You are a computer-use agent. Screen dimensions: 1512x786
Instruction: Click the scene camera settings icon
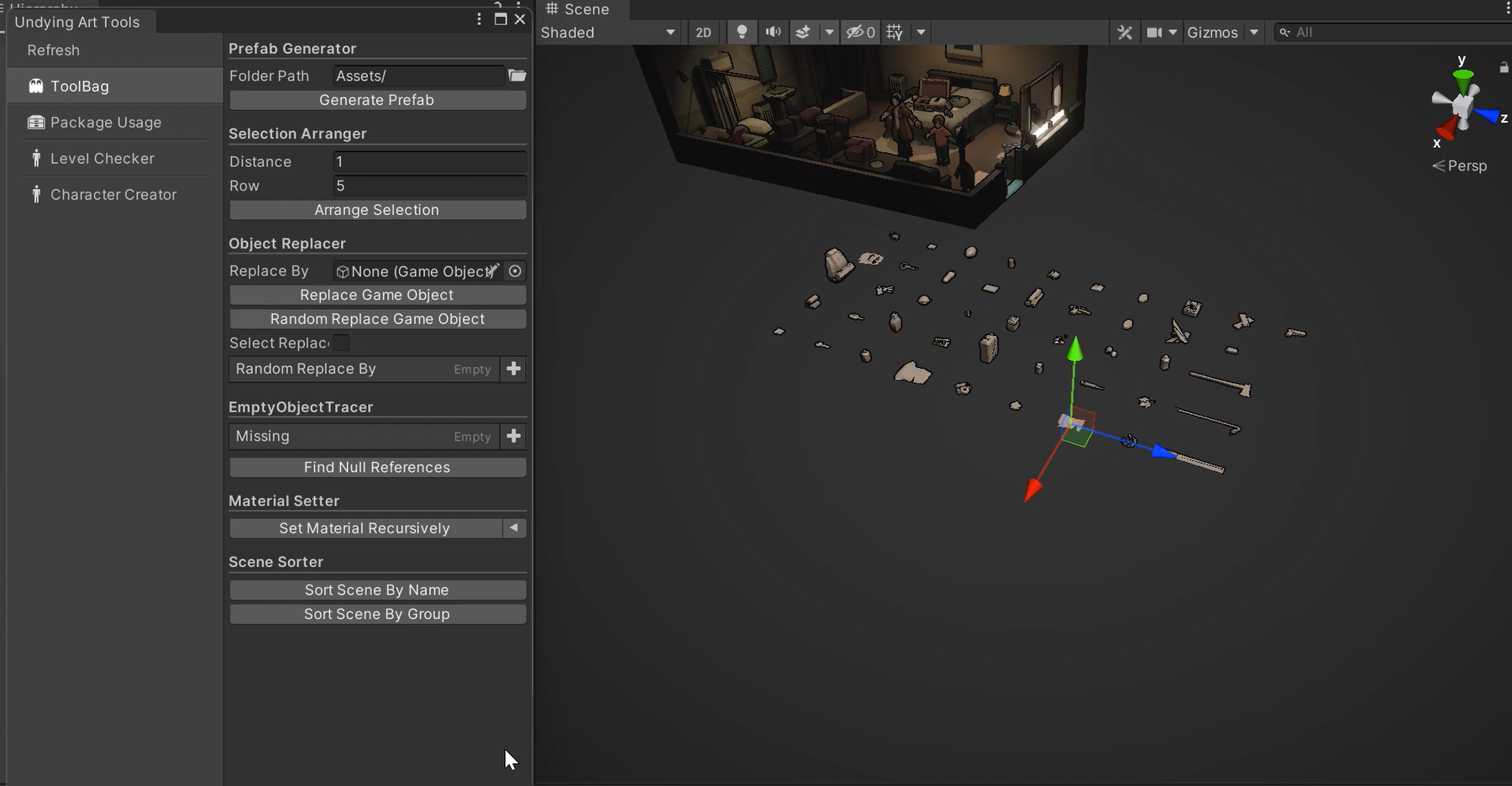coord(1155,32)
